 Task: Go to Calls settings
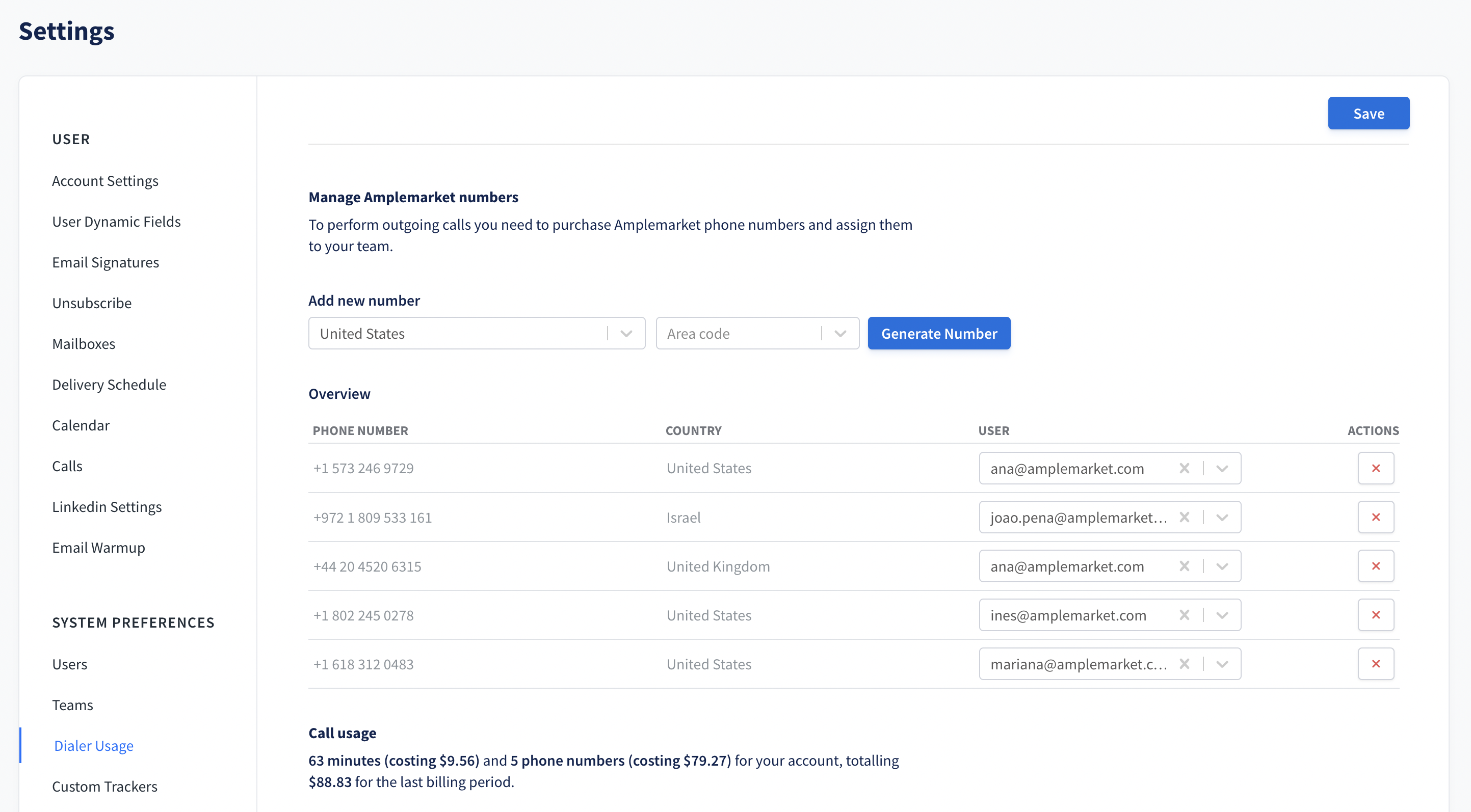click(x=67, y=466)
